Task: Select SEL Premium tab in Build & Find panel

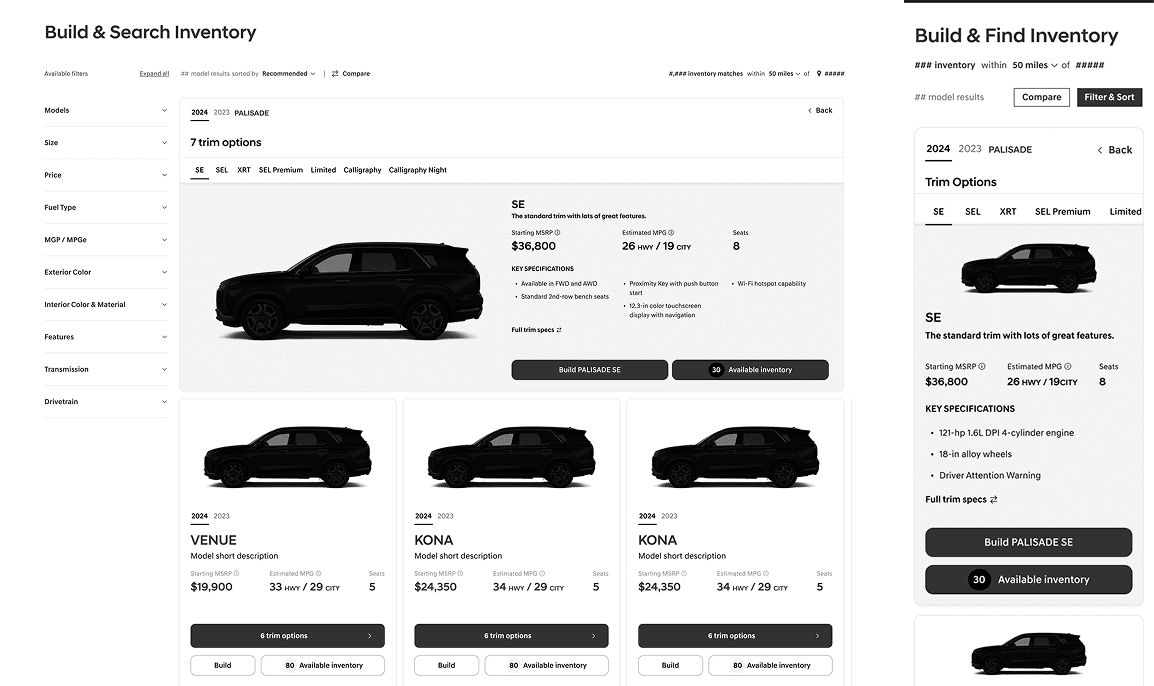Action: pyautogui.click(x=1063, y=211)
